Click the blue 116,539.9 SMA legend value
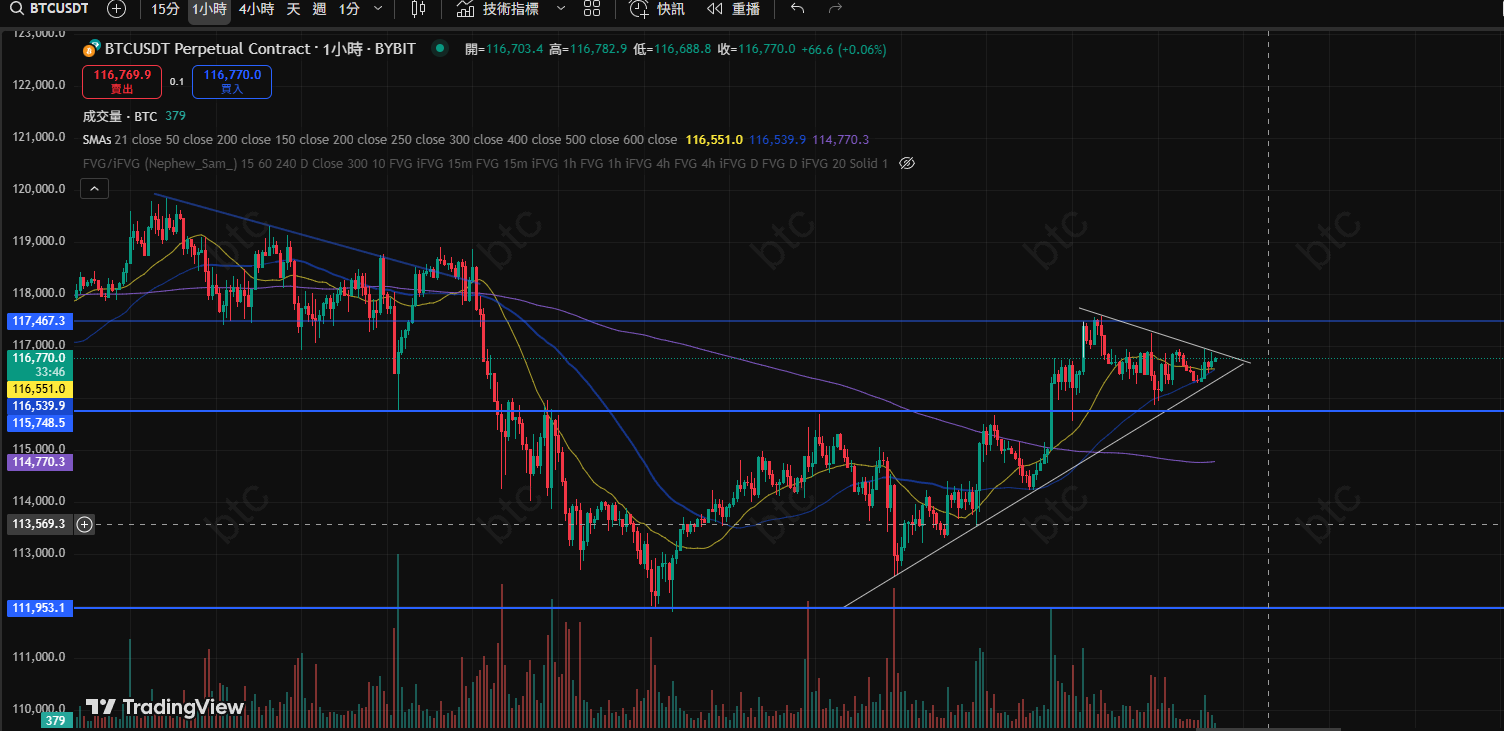 [x=777, y=140]
